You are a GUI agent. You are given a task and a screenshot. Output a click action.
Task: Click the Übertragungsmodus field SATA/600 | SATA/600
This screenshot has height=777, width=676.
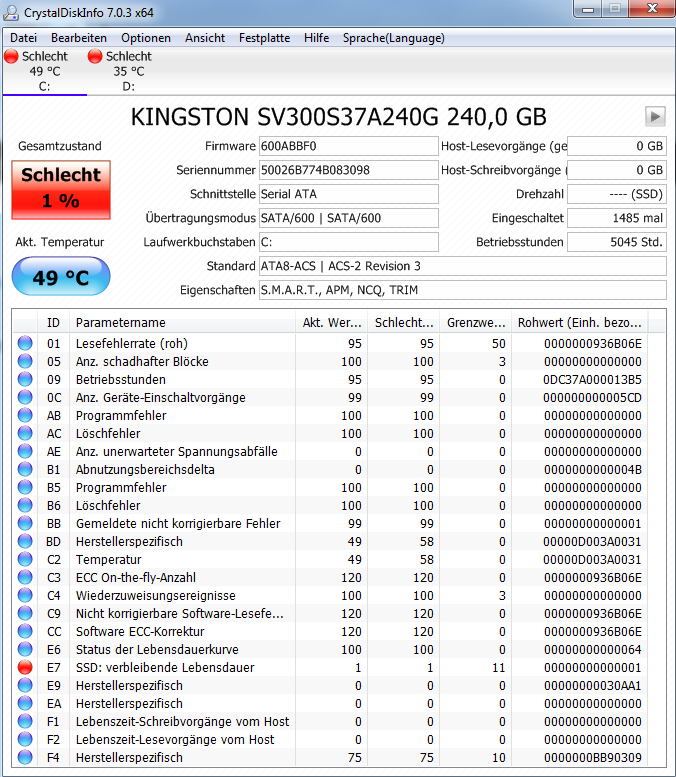click(x=348, y=218)
